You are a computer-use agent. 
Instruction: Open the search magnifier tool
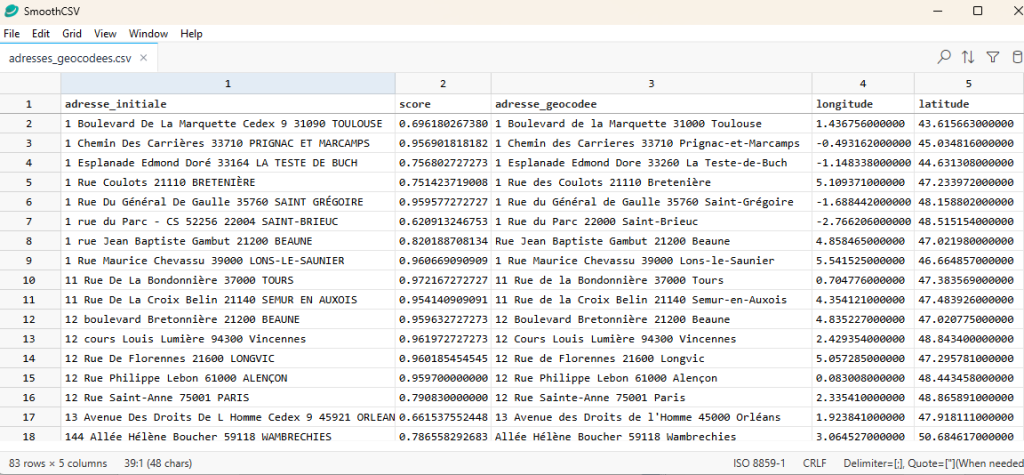point(944,58)
